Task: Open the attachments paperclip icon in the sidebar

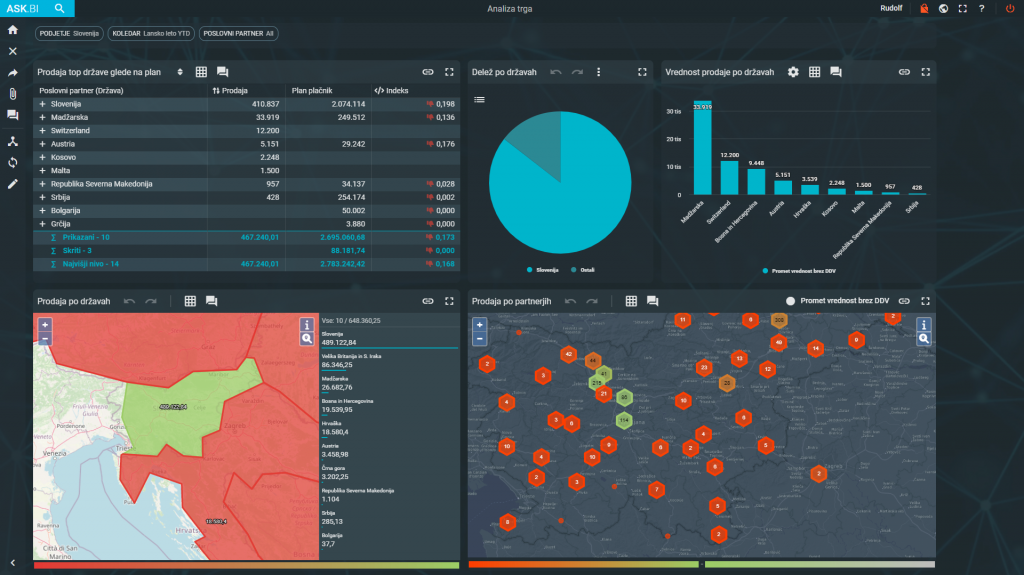Action: click(13, 93)
